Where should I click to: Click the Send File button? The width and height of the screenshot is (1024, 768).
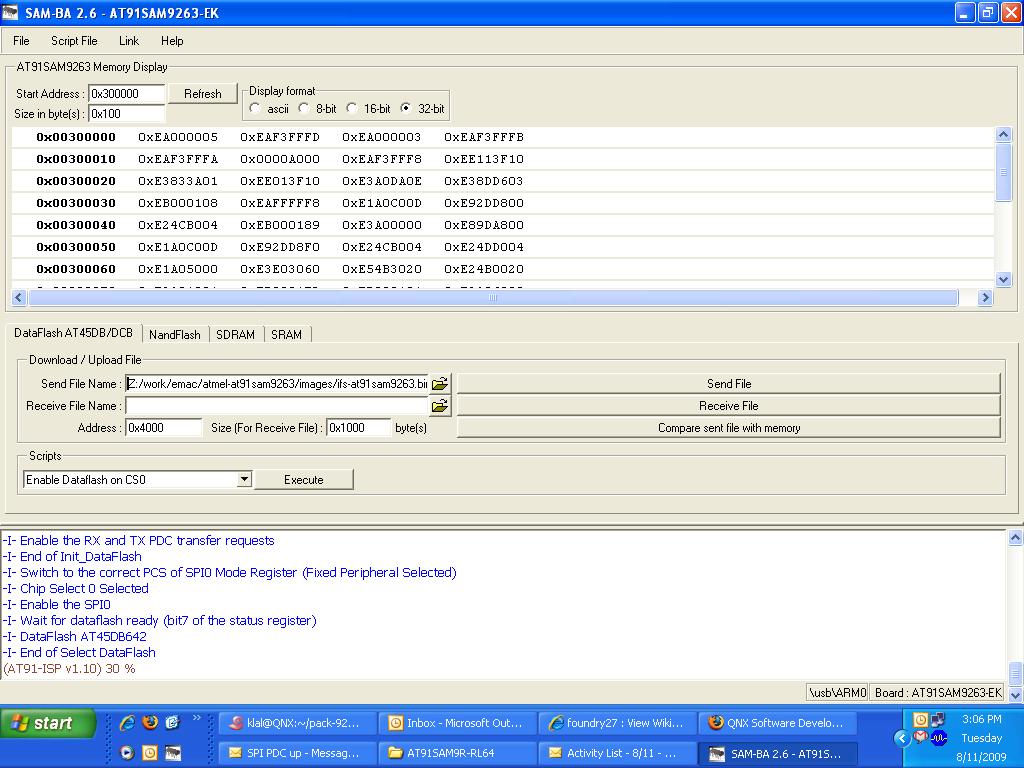(x=728, y=384)
